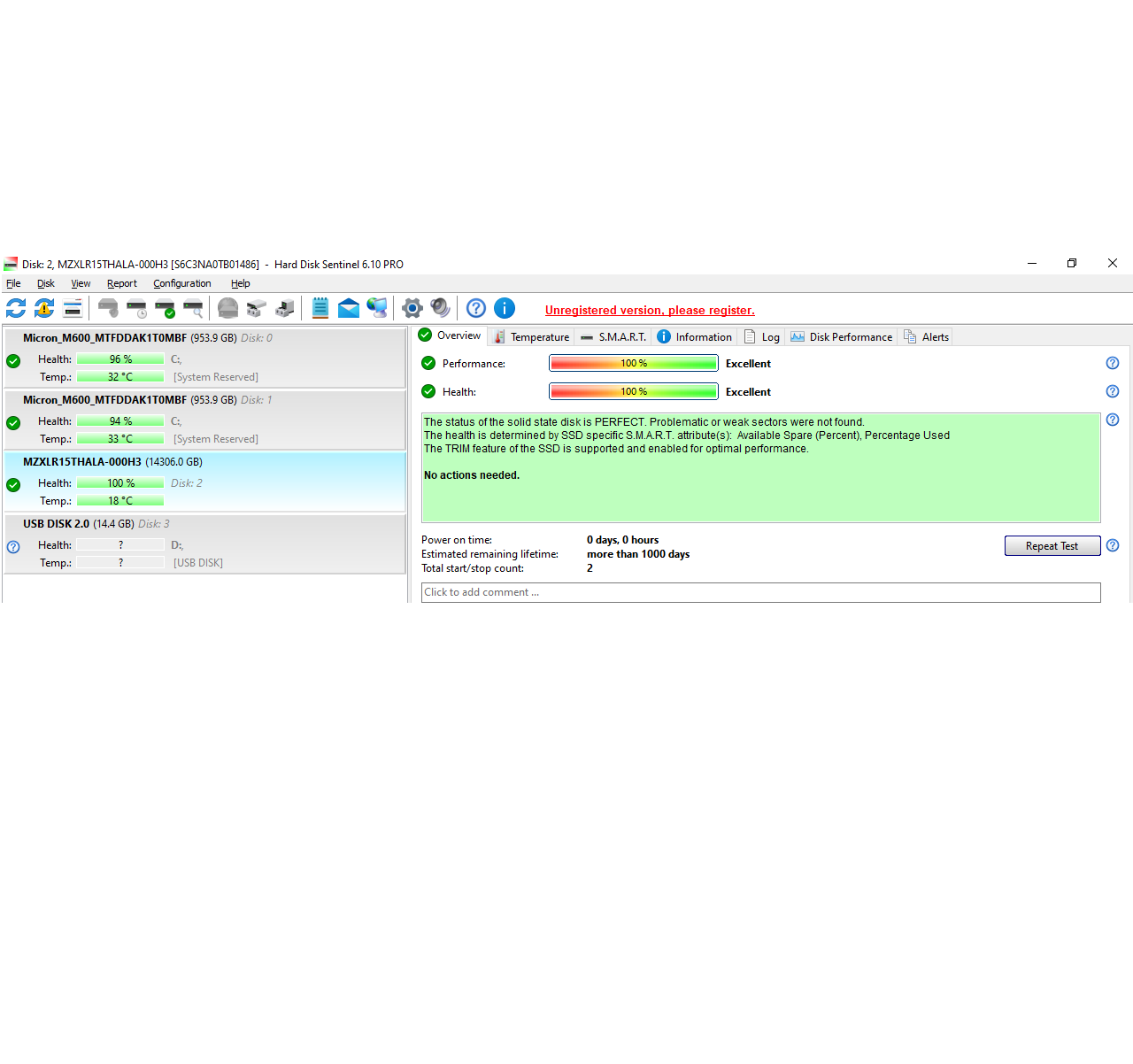Click the blue envelope email icon
Screen dimensions: 1133x1064
pyautogui.click(x=349, y=308)
